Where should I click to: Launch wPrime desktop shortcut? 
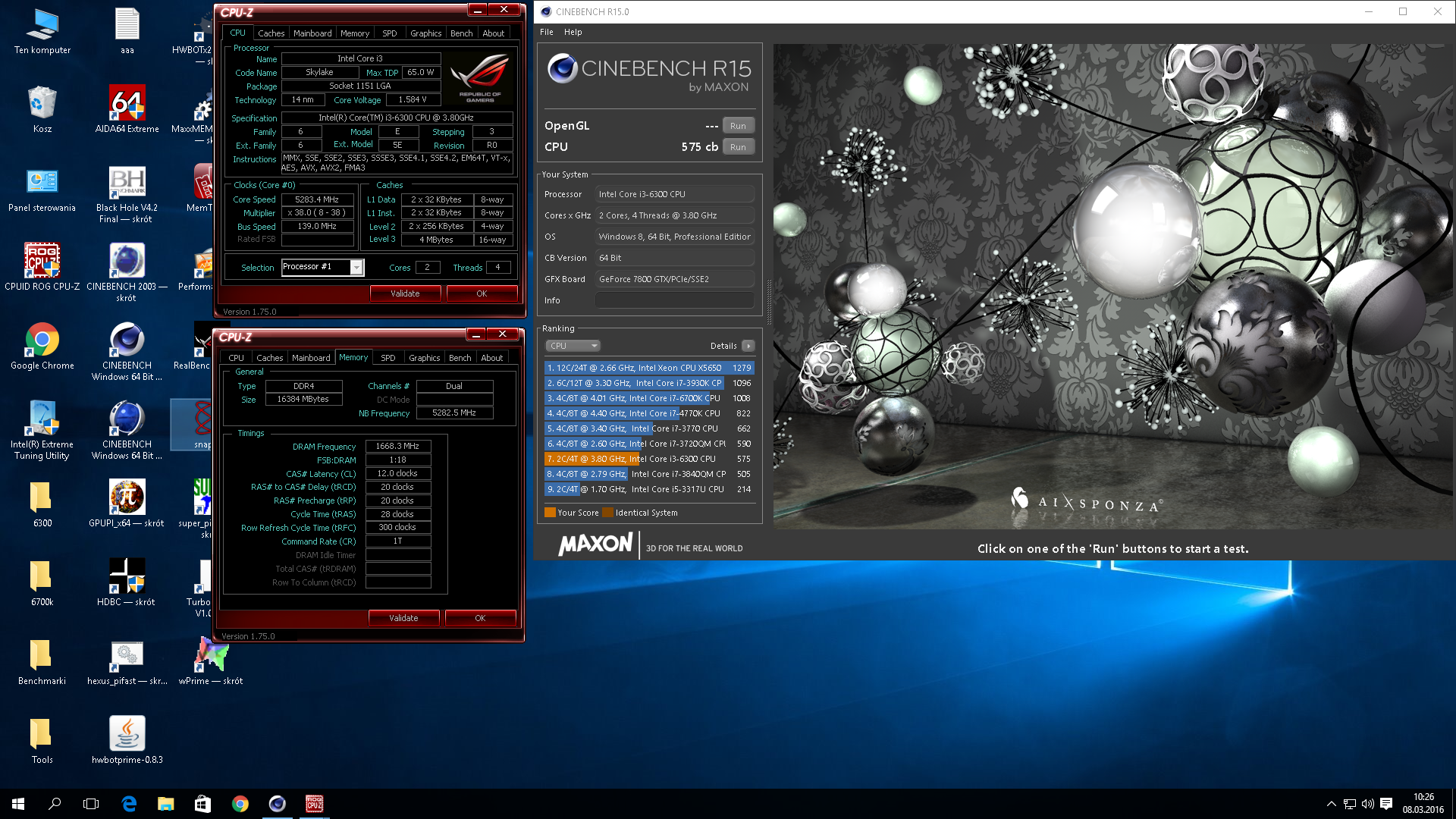(211, 662)
